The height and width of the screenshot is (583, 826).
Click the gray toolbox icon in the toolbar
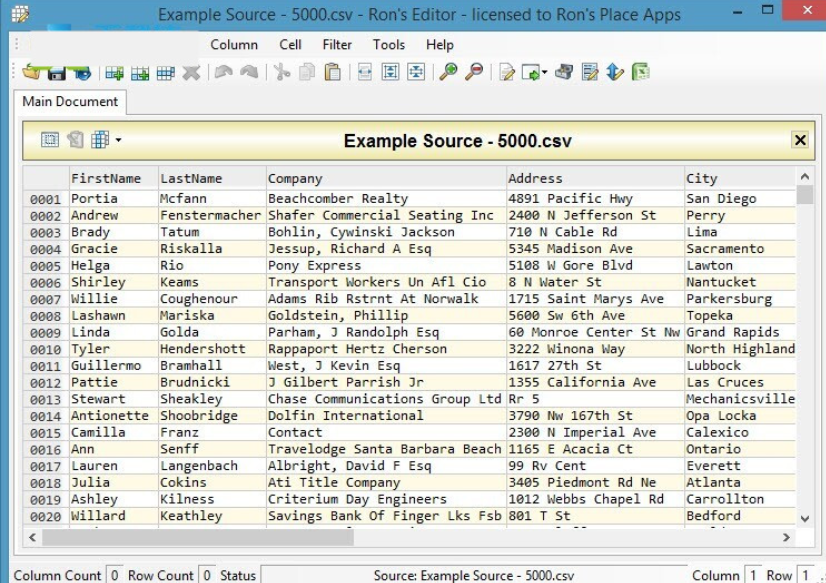[564, 72]
